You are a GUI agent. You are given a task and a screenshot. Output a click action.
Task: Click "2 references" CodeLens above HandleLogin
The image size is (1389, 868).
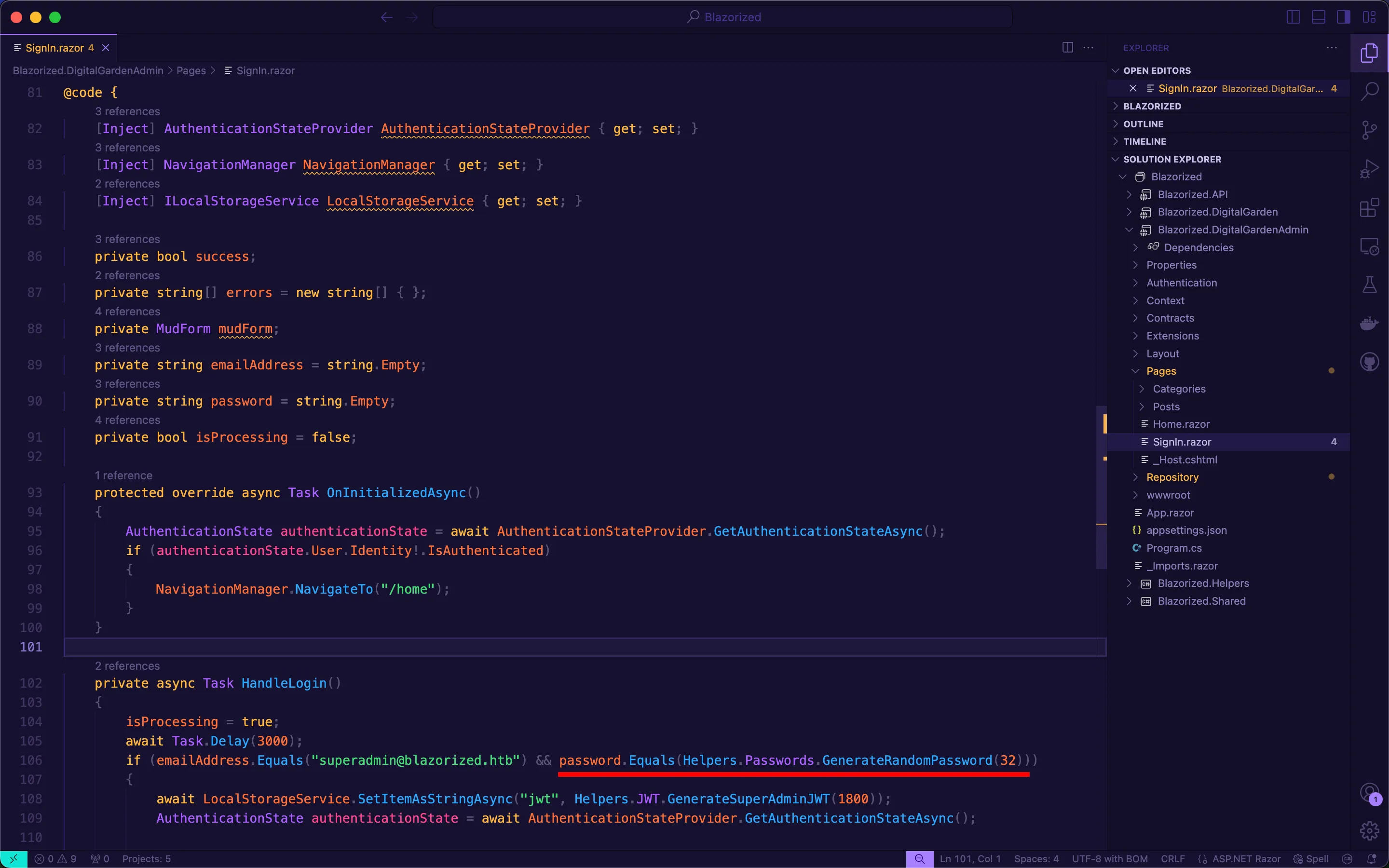pyautogui.click(x=127, y=666)
